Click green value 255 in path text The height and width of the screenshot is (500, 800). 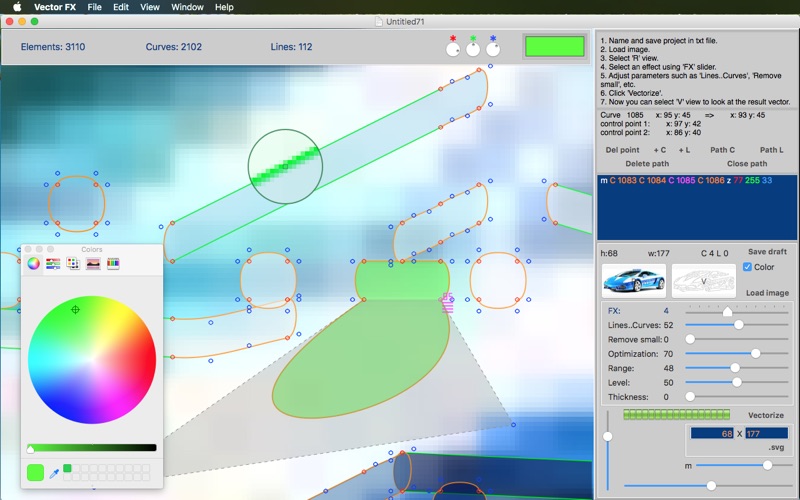(752, 181)
